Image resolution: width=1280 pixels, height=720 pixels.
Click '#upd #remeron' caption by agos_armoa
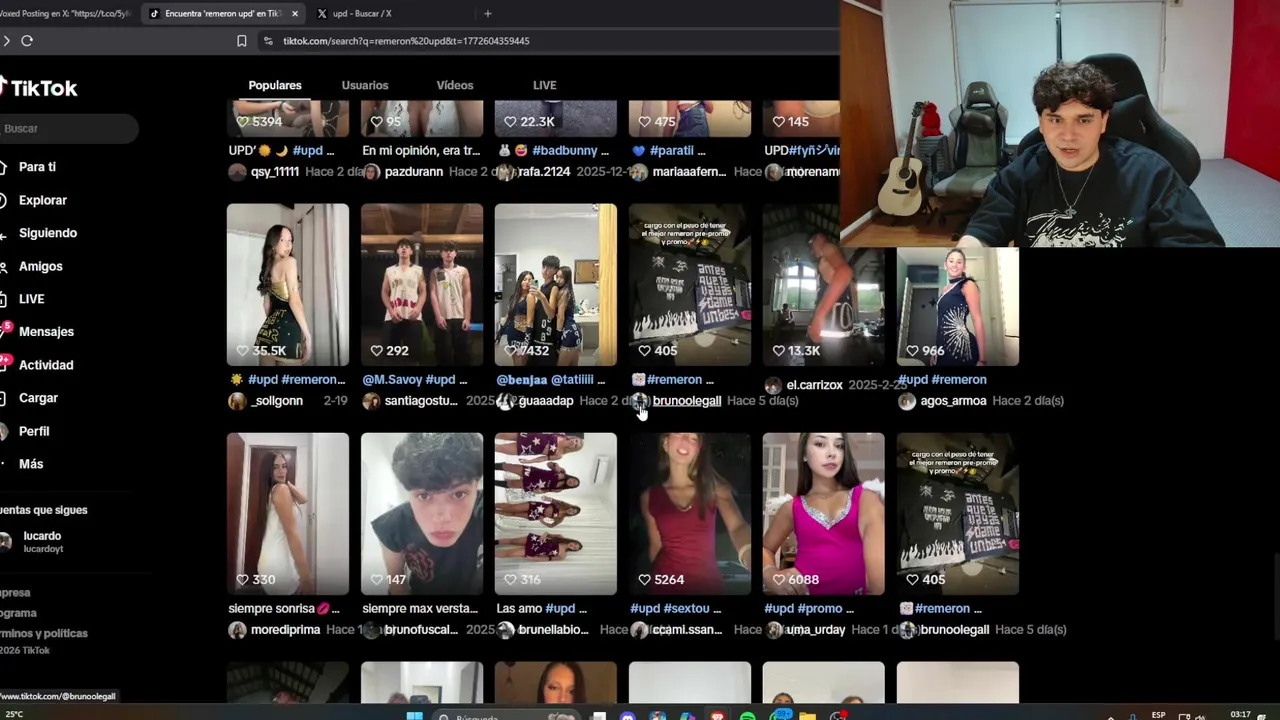click(942, 380)
